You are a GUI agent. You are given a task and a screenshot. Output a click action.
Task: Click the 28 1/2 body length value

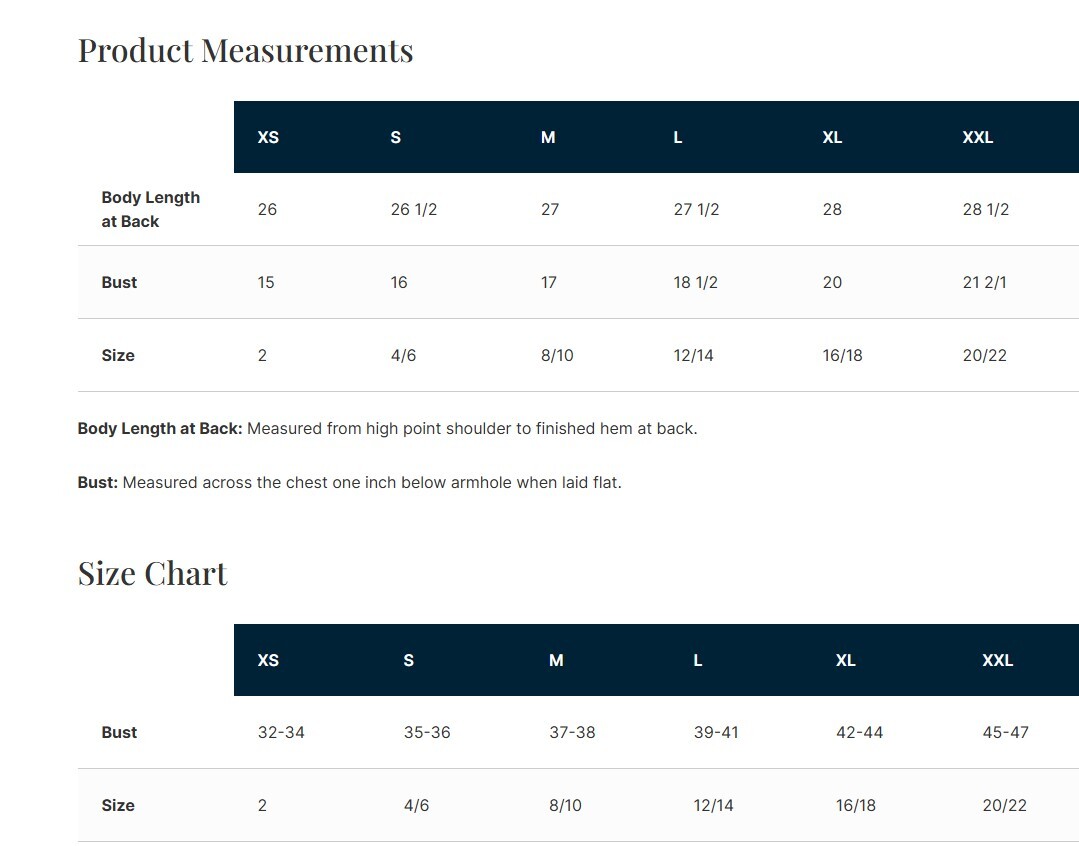point(985,210)
